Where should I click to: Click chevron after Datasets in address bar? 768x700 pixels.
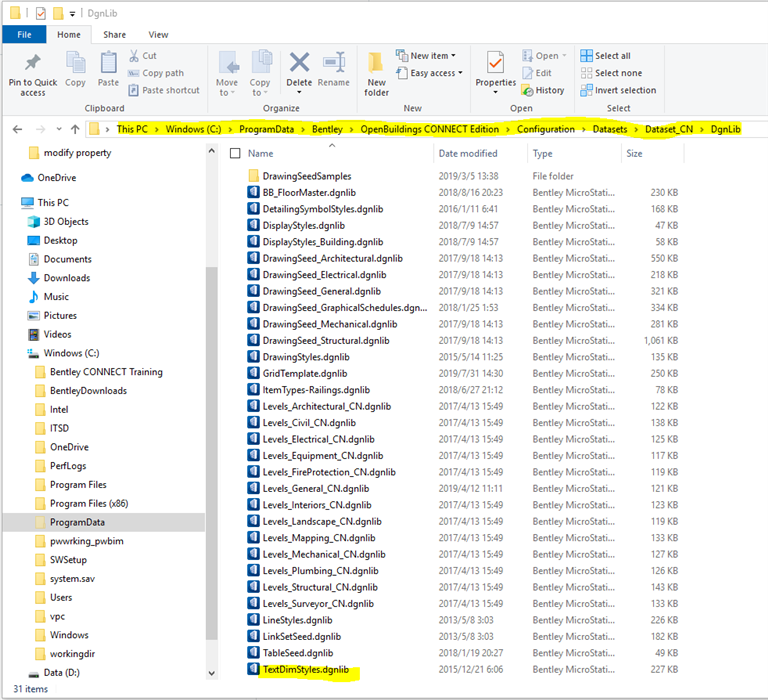636,129
